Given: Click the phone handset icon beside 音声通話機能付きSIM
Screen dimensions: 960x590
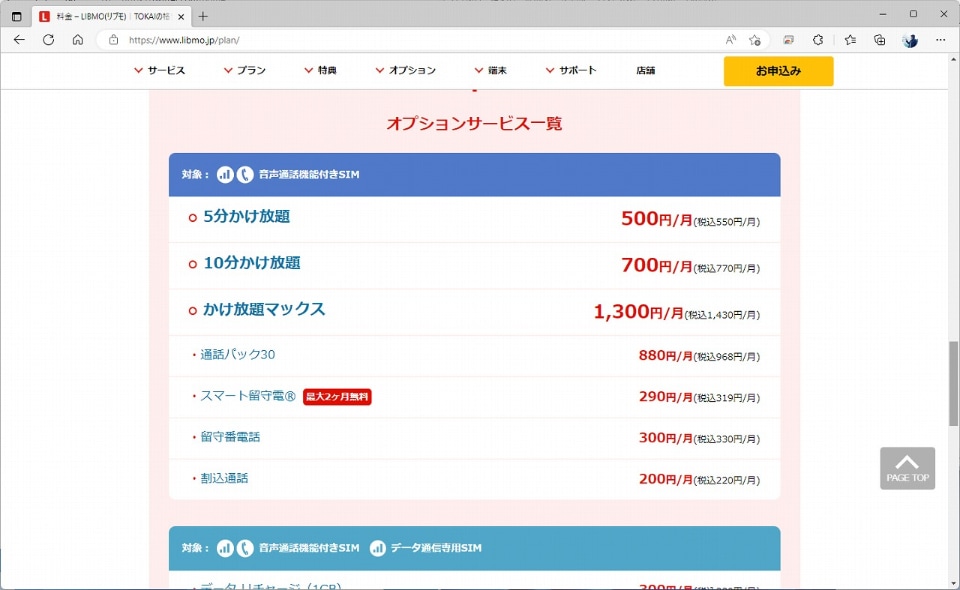Looking at the screenshot, I should [x=245, y=173].
